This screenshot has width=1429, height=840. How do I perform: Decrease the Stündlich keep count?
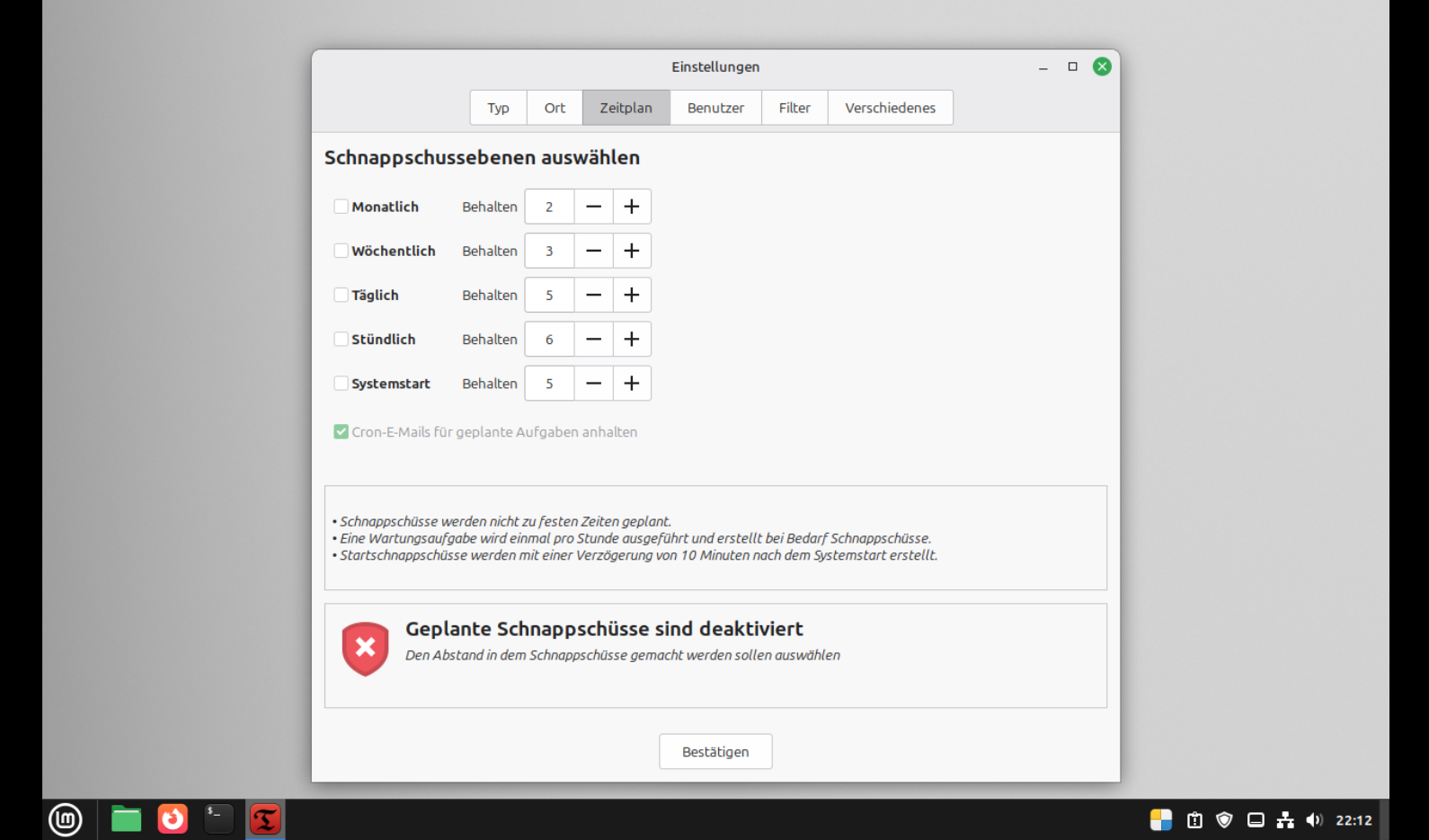[593, 340]
